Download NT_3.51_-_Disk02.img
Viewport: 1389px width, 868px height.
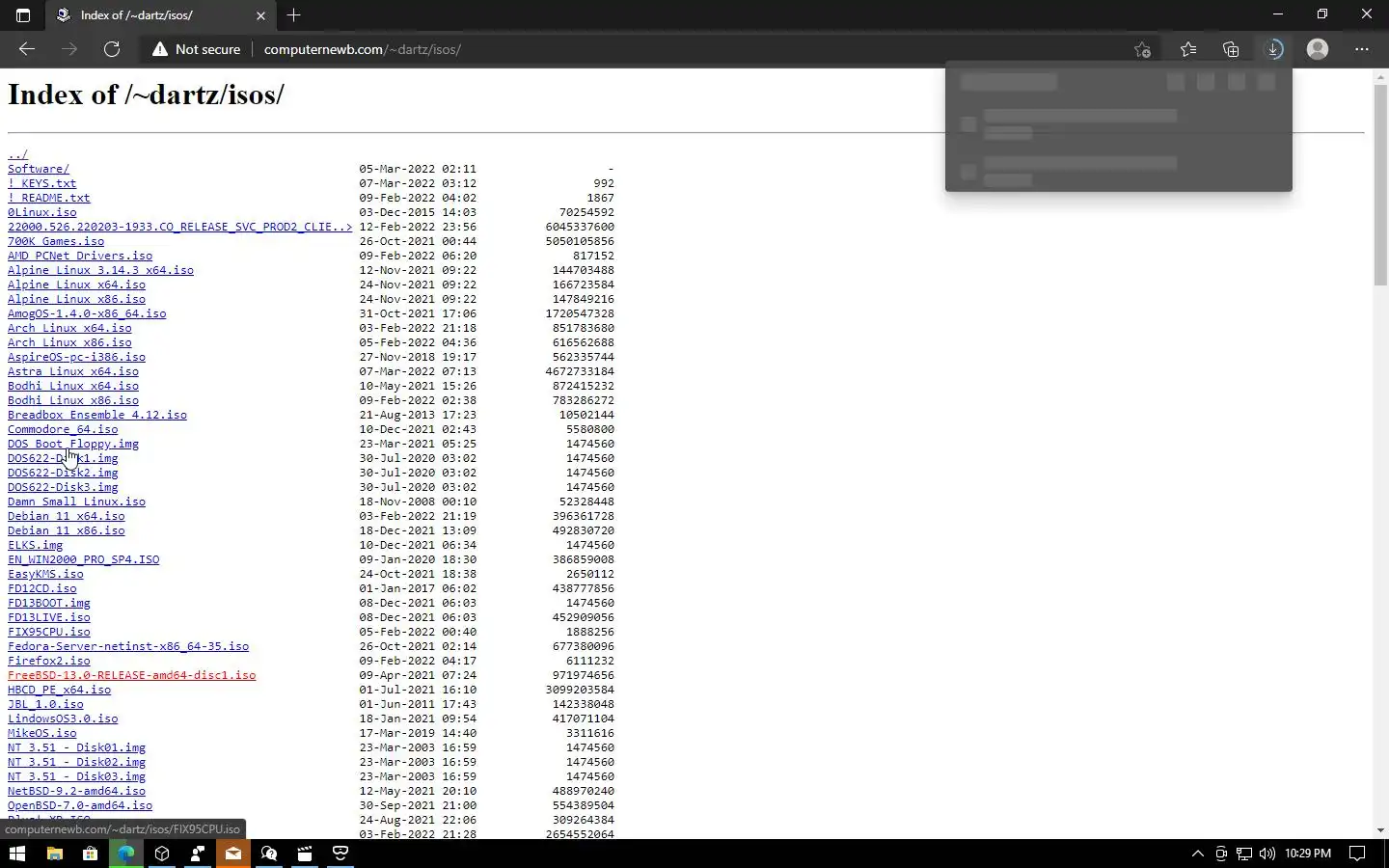pyautogui.click(x=77, y=762)
